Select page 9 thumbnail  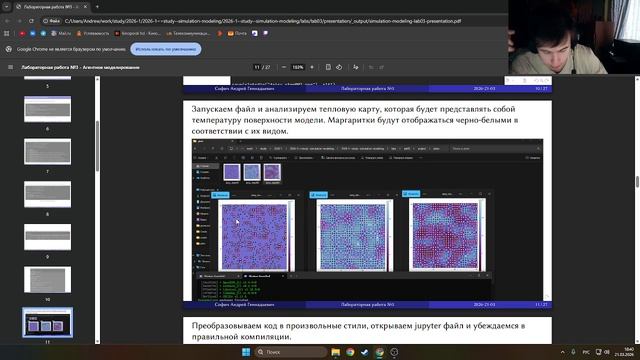click(x=47, y=237)
